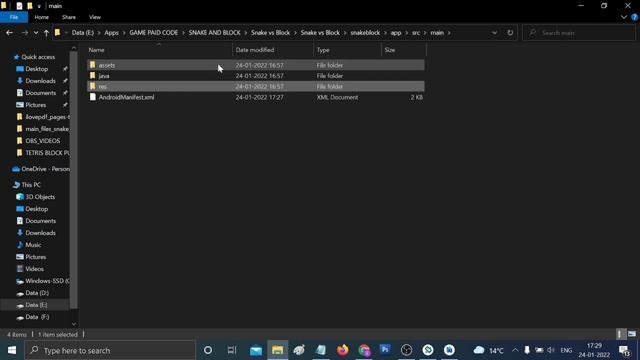Open Music under This PC
Image resolution: width=640 pixels, height=360 pixels.
pyautogui.click(x=33, y=245)
